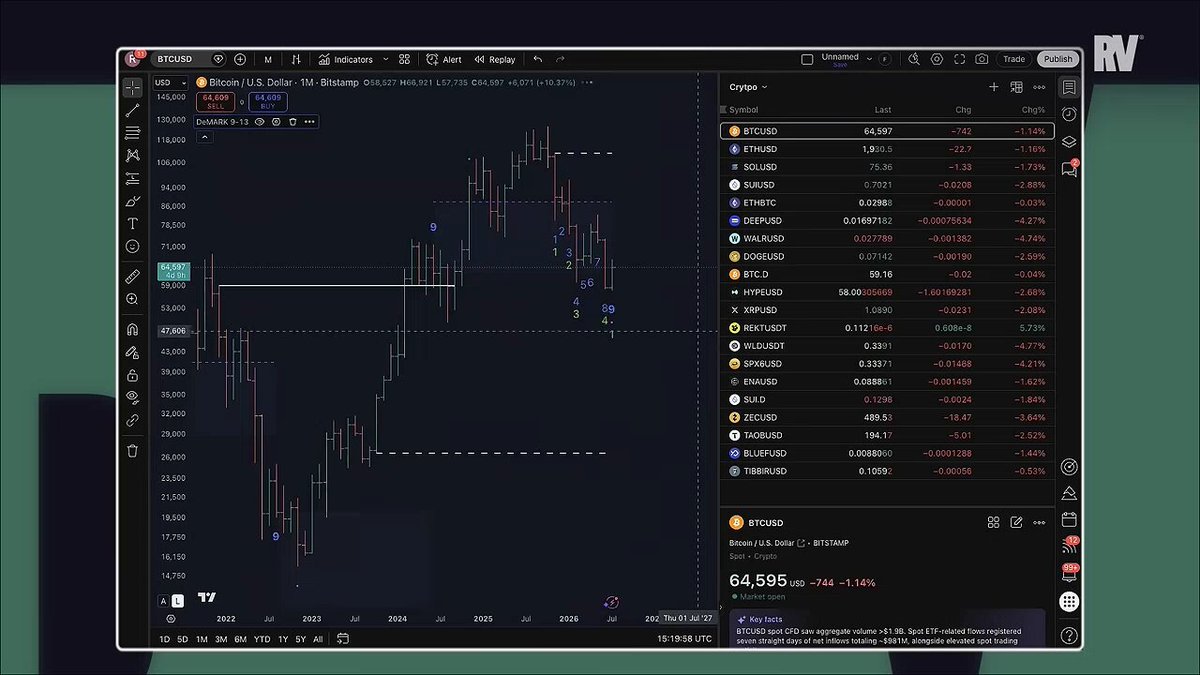Open the chart bar style selector

[x=296, y=59]
